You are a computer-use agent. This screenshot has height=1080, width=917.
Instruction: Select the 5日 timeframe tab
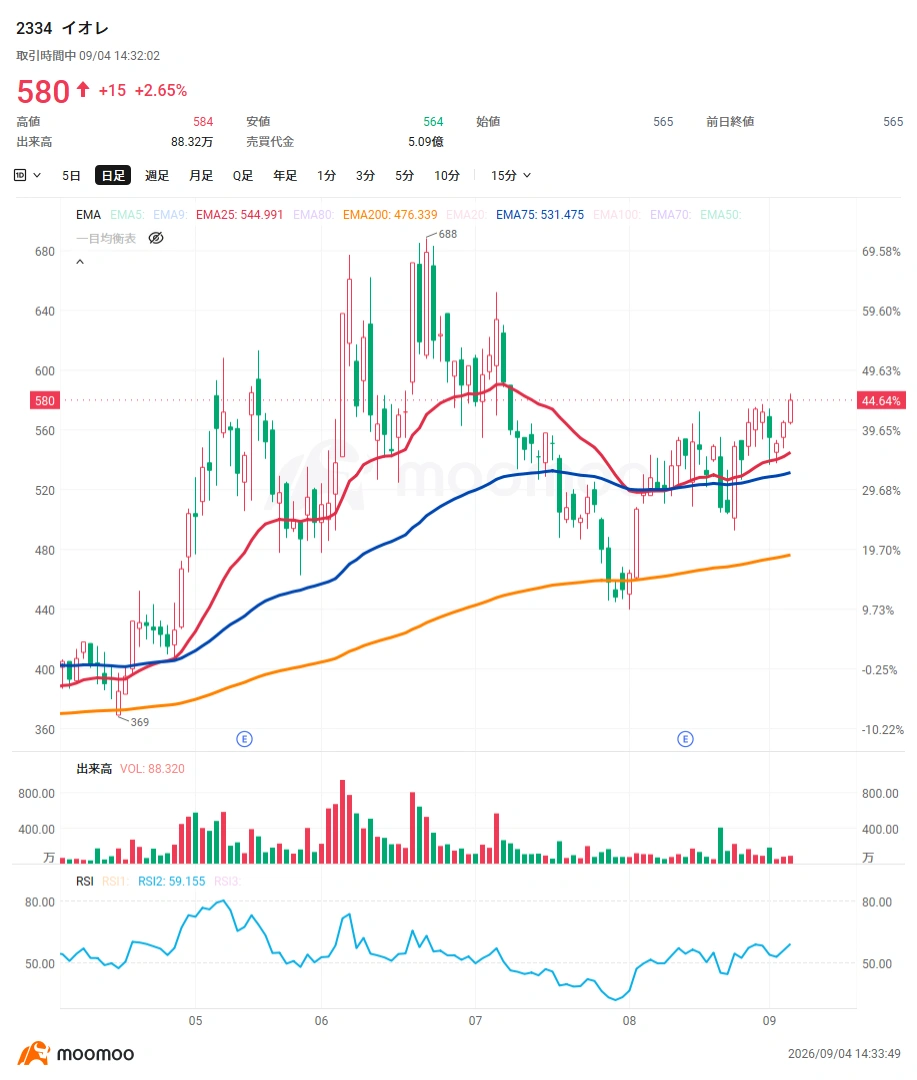coord(71,176)
